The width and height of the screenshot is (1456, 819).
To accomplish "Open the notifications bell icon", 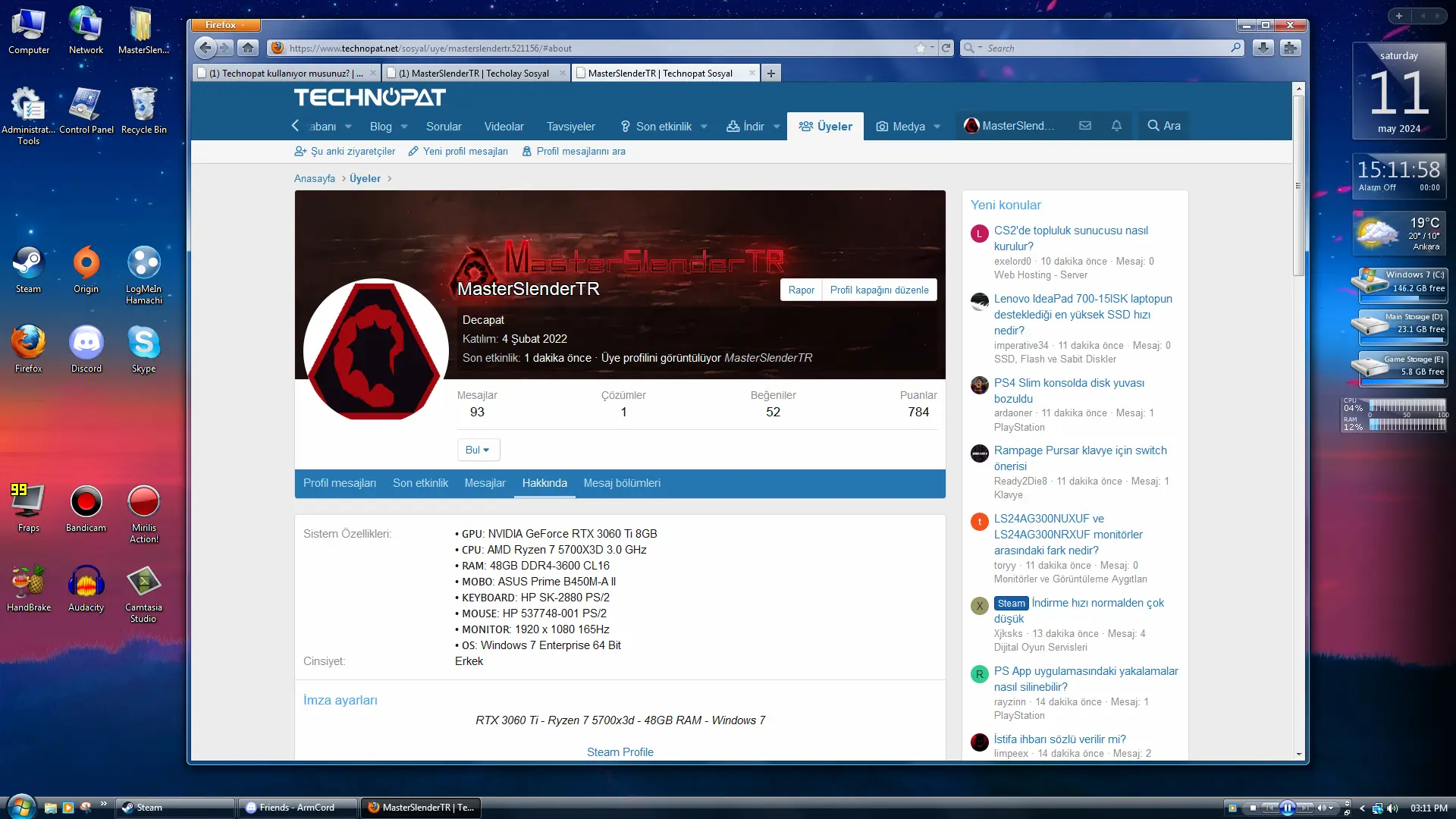I will 1116,126.
